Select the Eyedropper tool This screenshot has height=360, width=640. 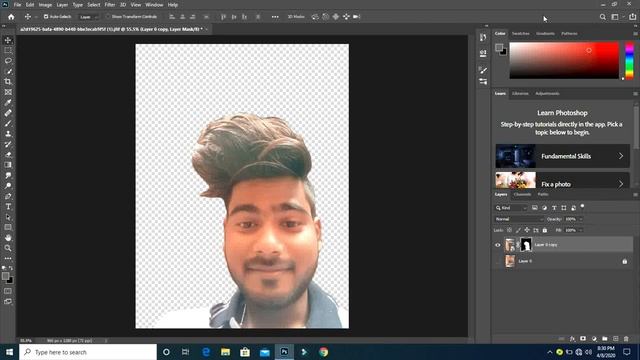tap(8, 102)
